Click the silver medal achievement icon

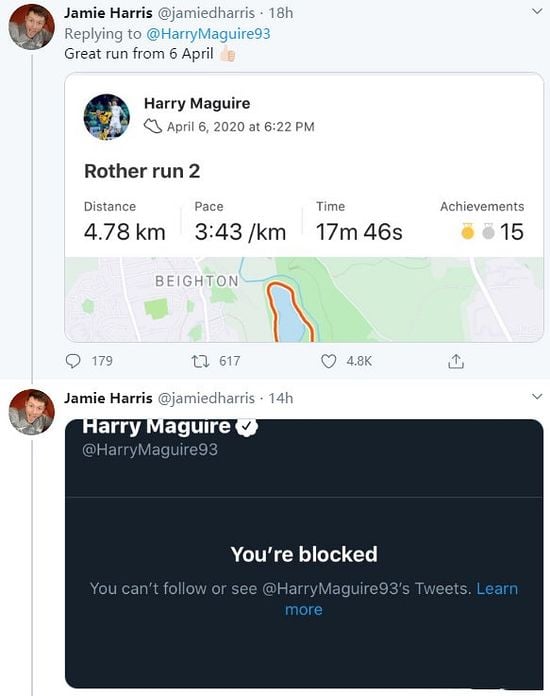coord(488,231)
